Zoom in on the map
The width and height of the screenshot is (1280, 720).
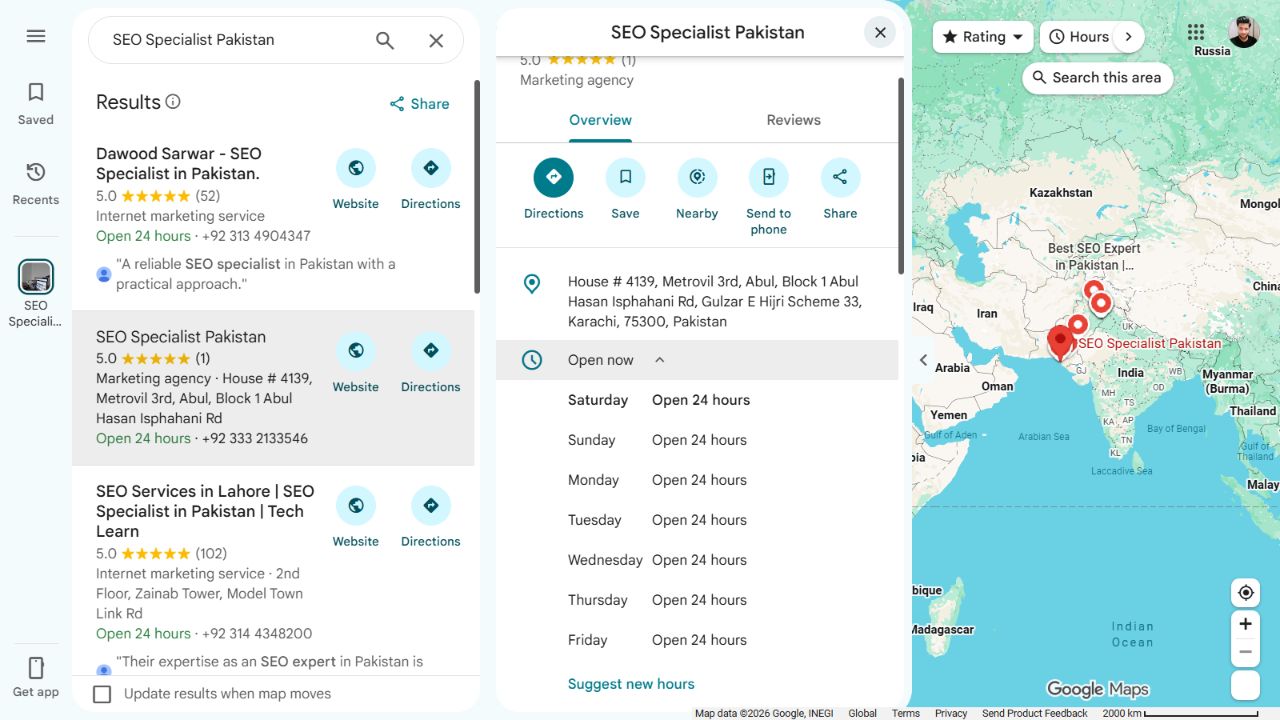(1245, 624)
